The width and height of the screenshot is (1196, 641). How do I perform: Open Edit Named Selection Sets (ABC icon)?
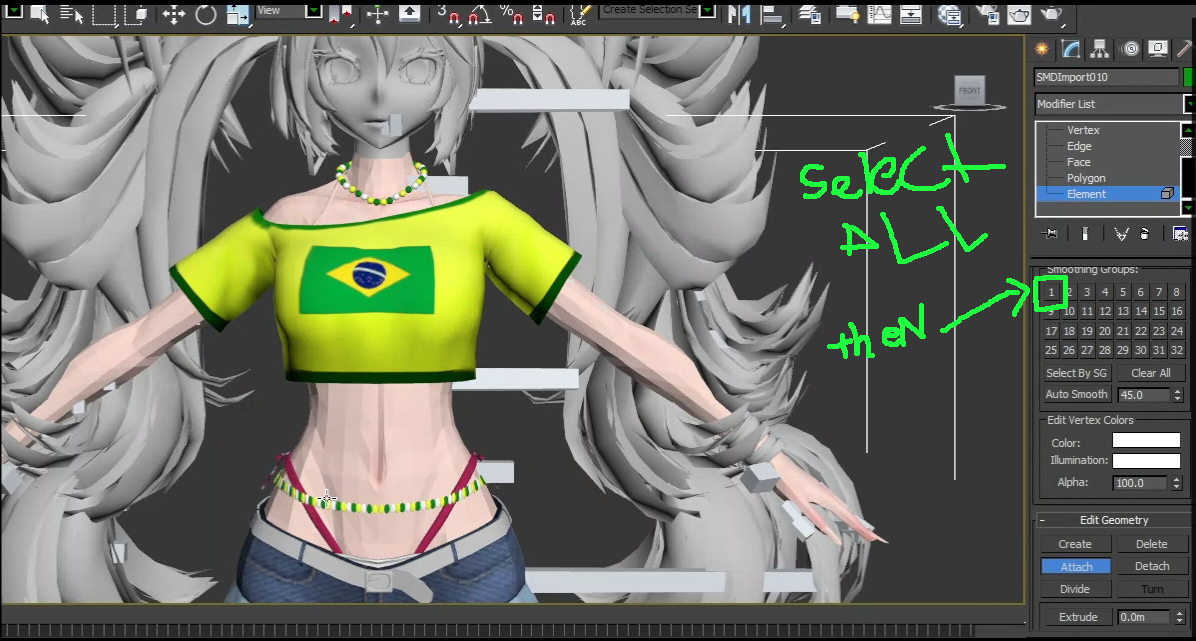pos(580,13)
